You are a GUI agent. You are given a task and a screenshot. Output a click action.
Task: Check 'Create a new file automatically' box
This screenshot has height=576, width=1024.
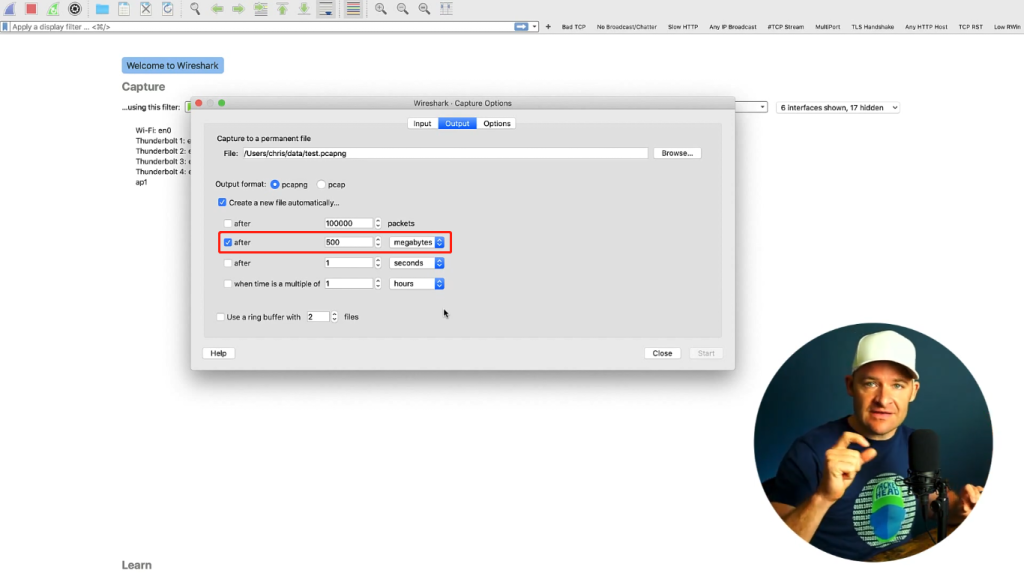click(222, 202)
